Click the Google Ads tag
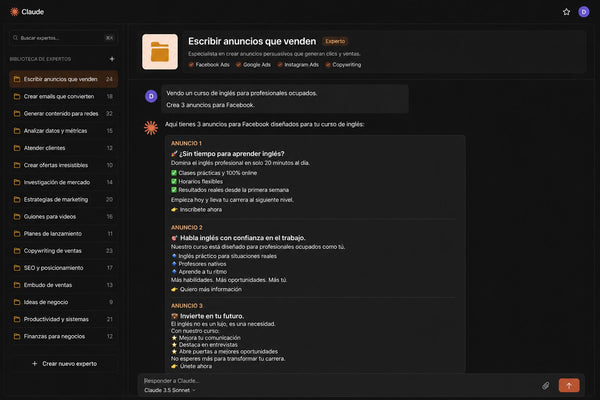The image size is (600, 400). tap(253, 65)
